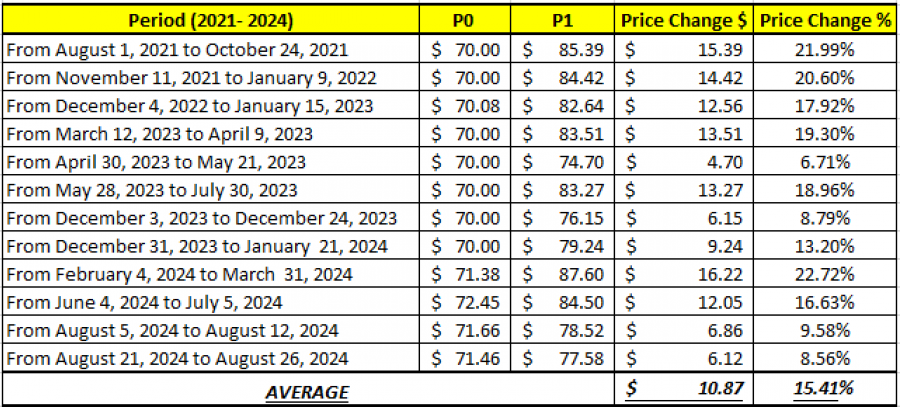This screenshot has height=407, width=900.
Task: Select the August 21, 2024 period cell
Action: coord(211,358)
